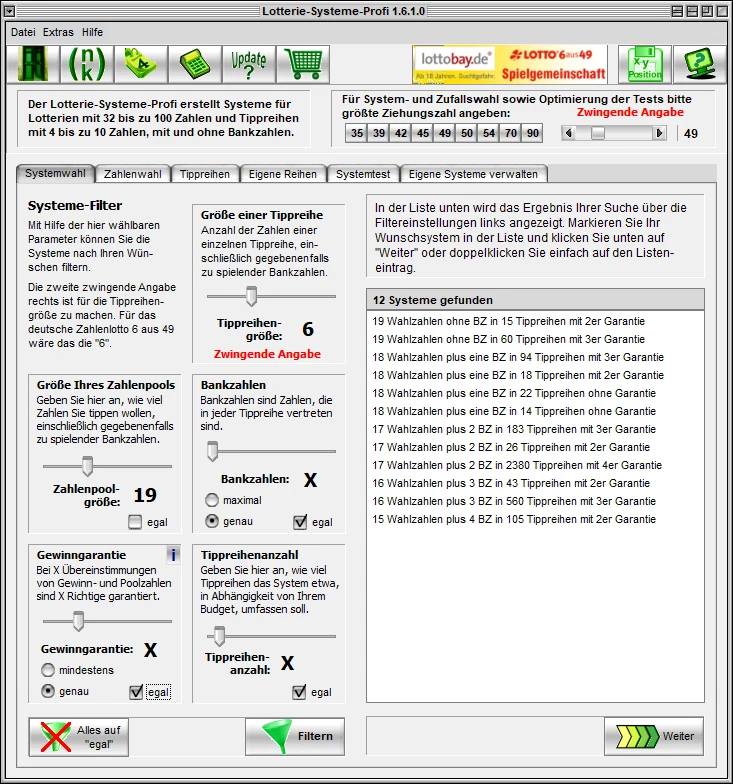The height and width of the screenshot is (784, 733).
Task: Select "16 Wahlzahlen plus 3 BZ in 560 Tippreihen" row
Action: [x=535, y=501]
